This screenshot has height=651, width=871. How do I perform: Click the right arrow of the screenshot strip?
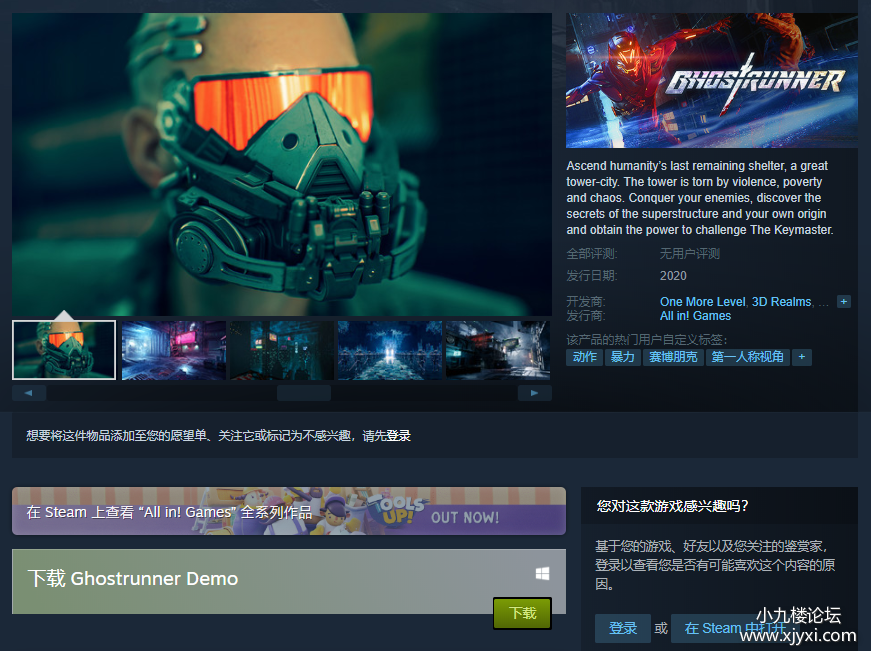pyautogui.click(x=534, y=393)
